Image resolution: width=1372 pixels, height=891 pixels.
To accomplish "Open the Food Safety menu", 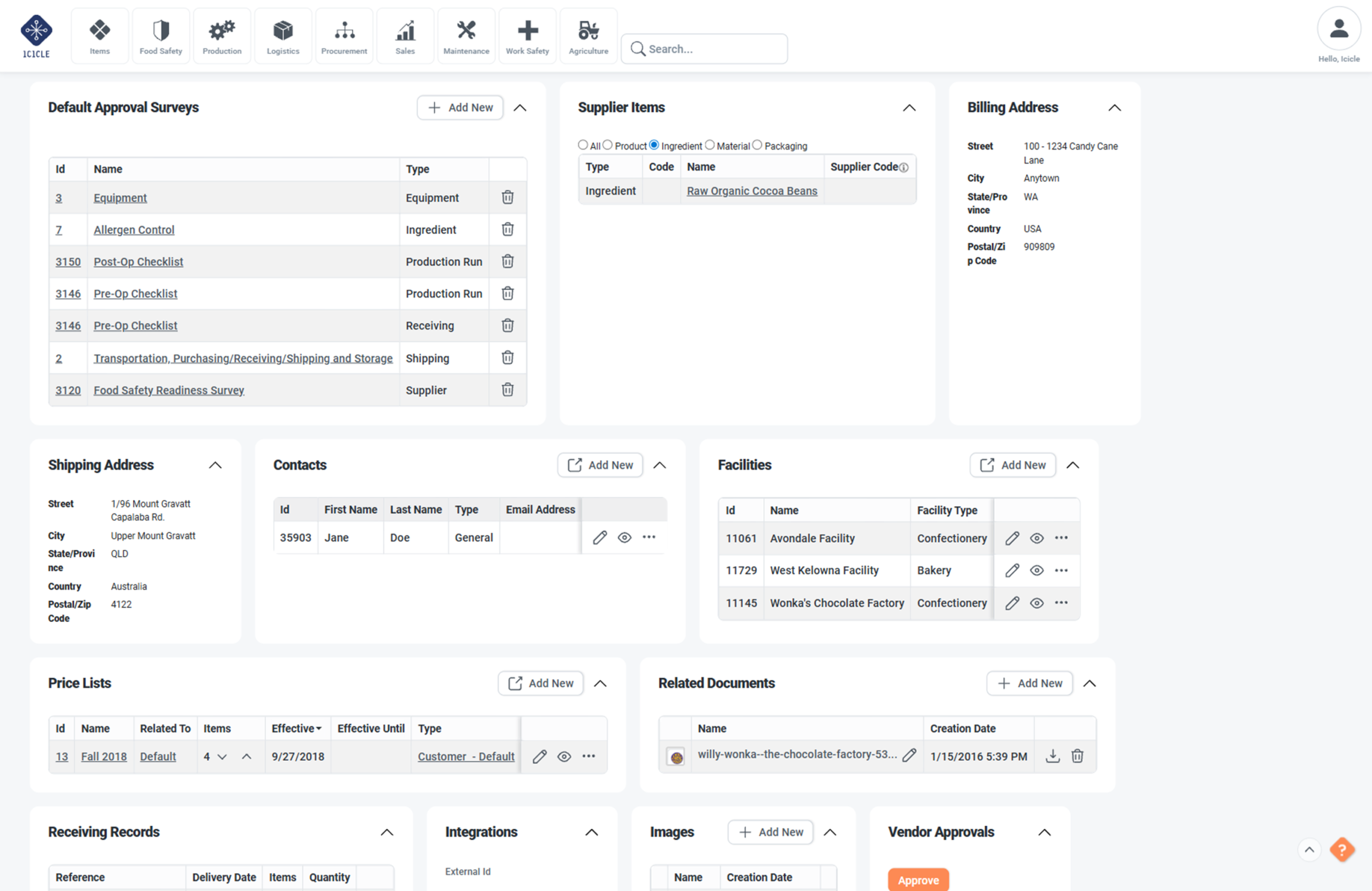I will pos(160,36).
